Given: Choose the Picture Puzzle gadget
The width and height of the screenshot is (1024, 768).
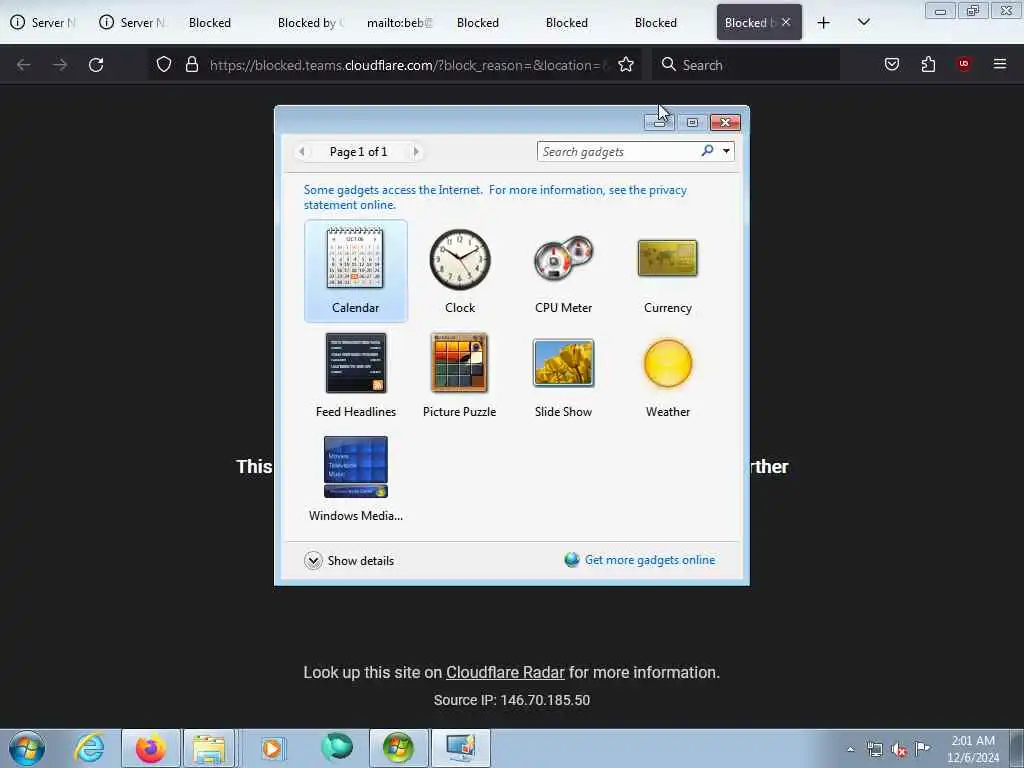Looking at the screenshot, I should (x=460, y=375).
